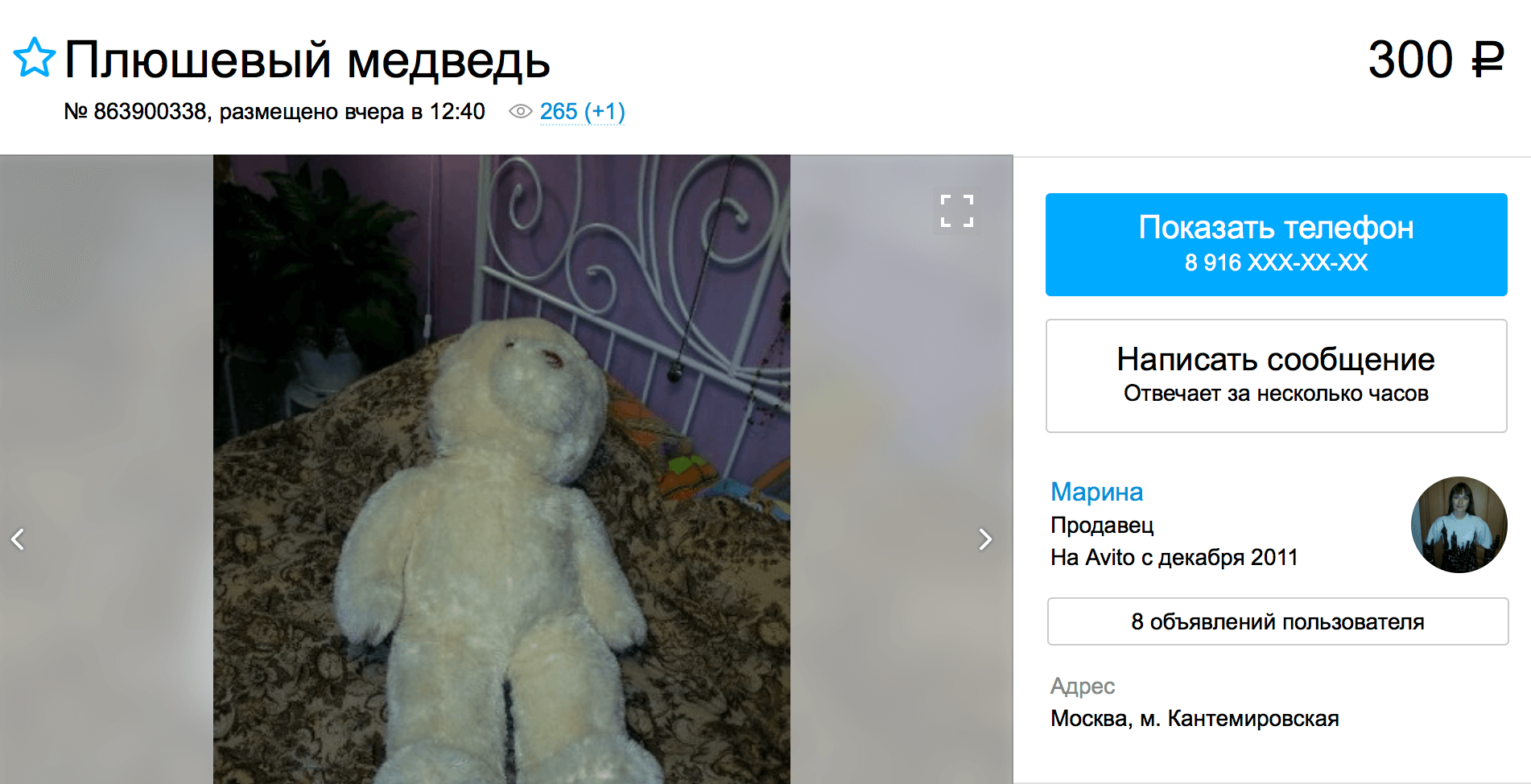Open 8 объявлений пользователя button
Viewport: 1531px width, 784px height.
pyautogui.click(x=1277, y=621)
